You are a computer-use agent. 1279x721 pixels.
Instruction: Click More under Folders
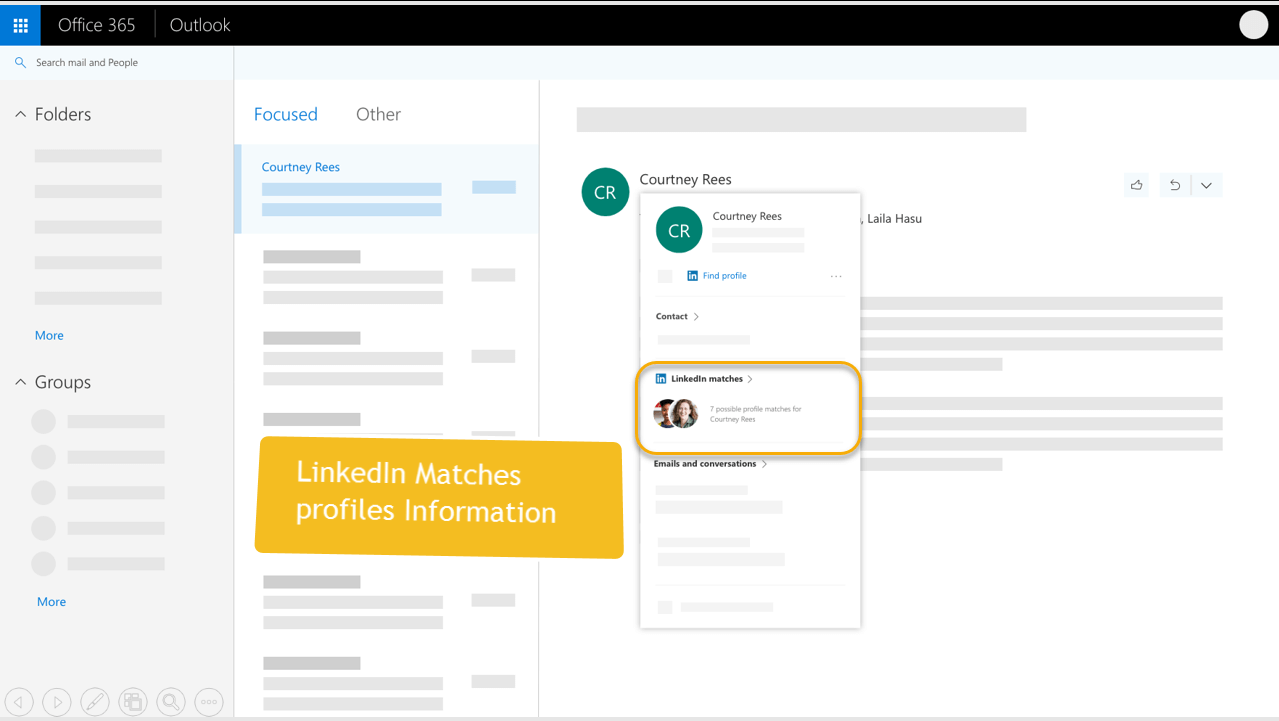pyautogui.click(x=49, y=336)
